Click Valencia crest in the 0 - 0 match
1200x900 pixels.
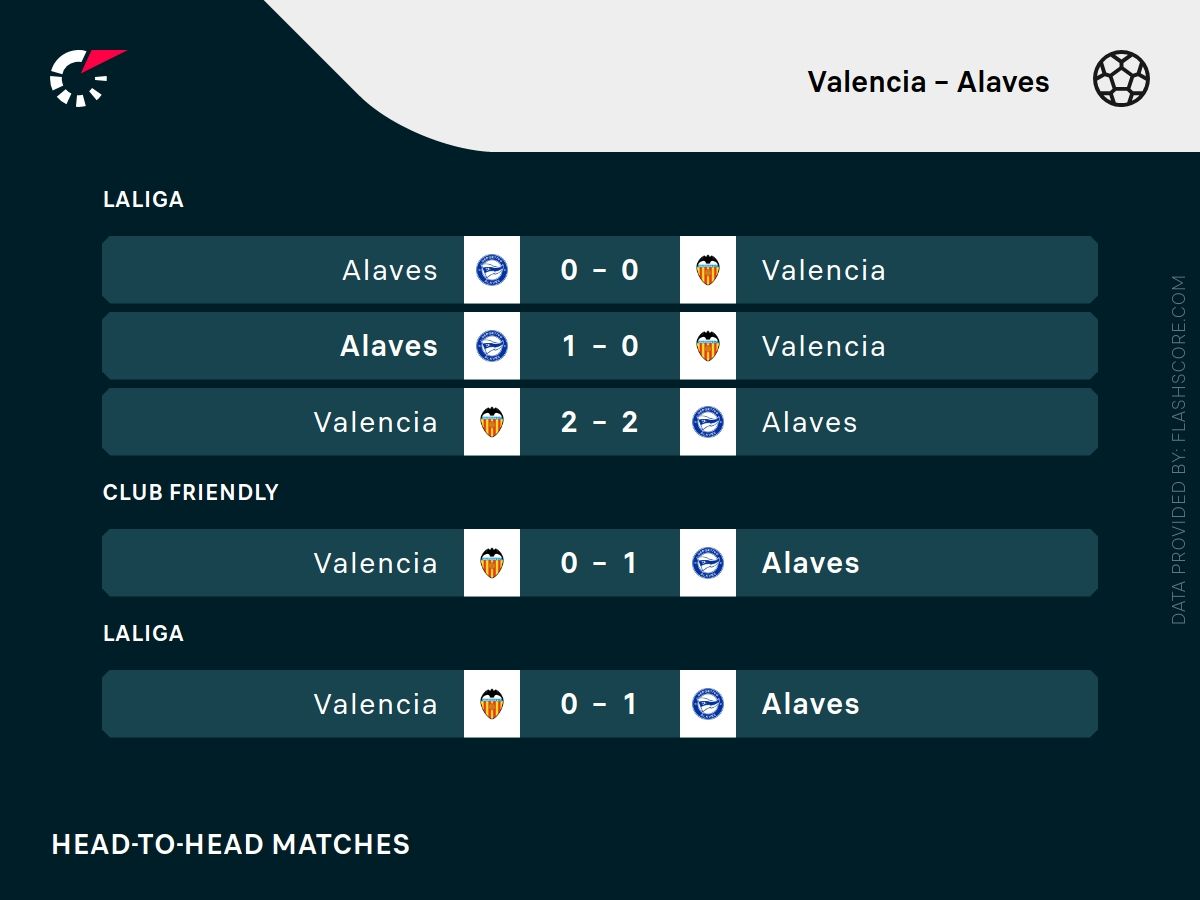click(708, 270)
